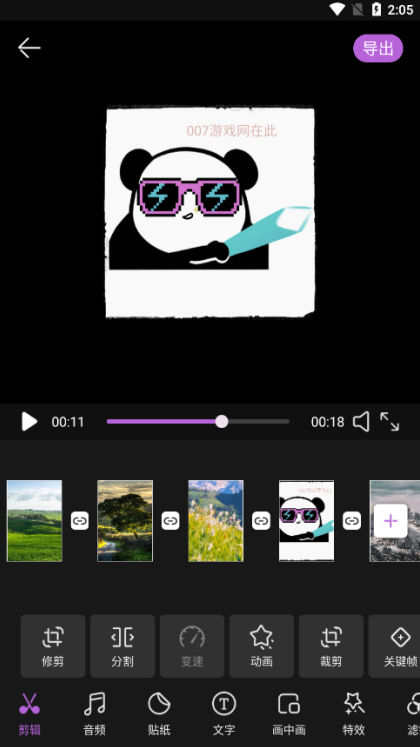Choose the 分割 split tool
The height and width of the screenshot is (747, 420).
coord(122,646)
